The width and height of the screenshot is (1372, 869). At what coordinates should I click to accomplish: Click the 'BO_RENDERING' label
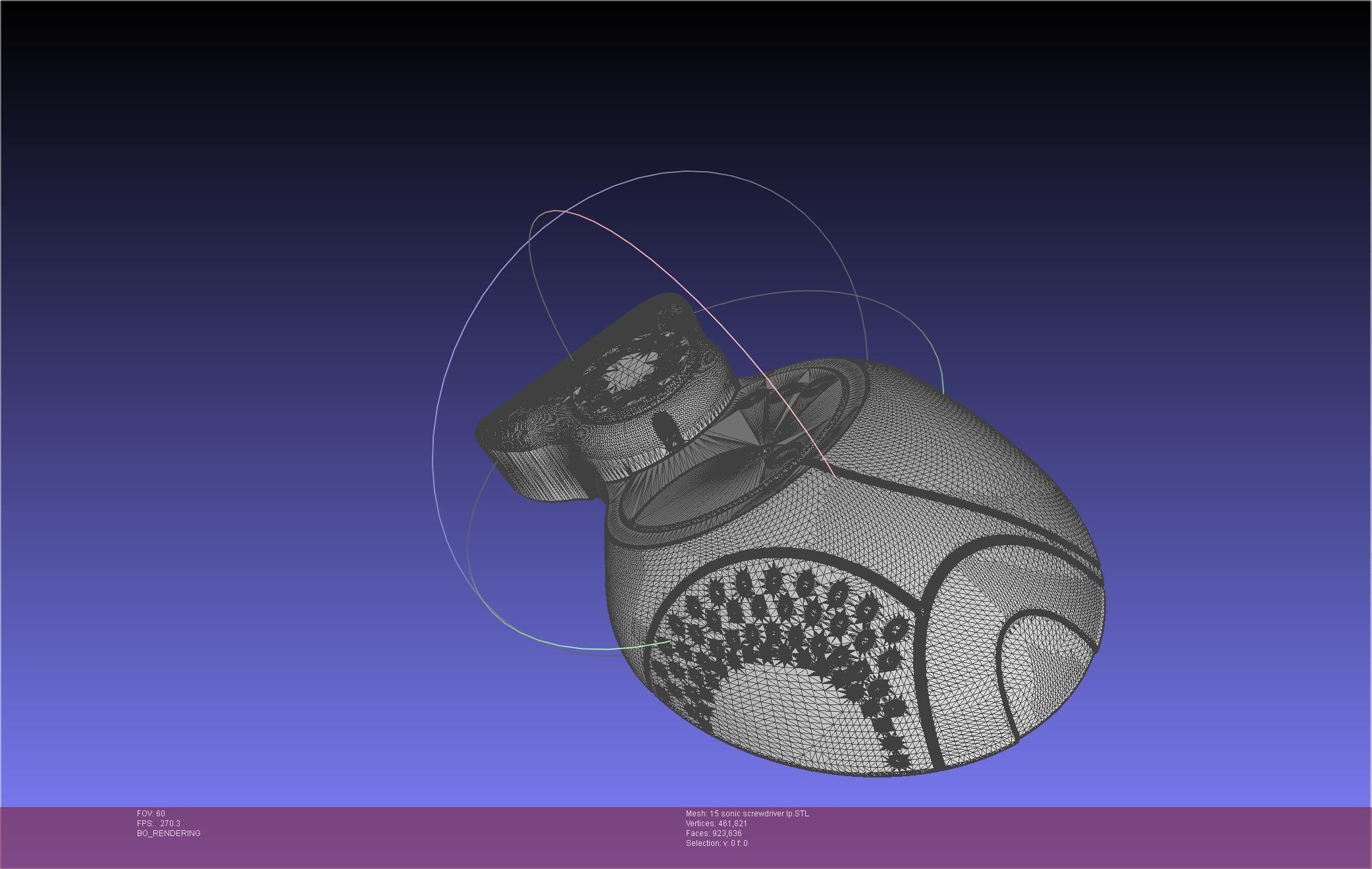(x=169, y=833)
